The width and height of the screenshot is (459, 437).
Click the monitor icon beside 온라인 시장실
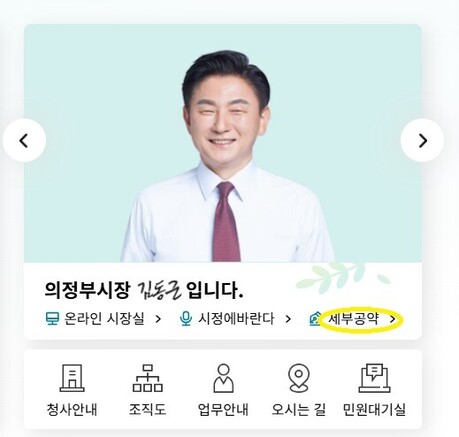click(52, 319)
